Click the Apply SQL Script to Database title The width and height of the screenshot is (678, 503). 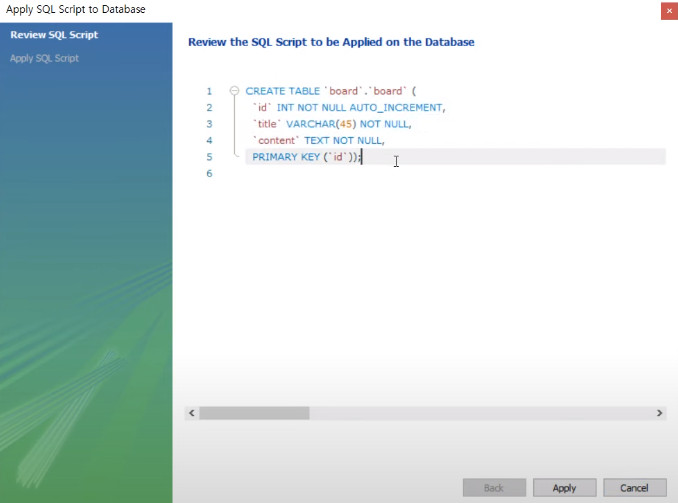pyautogui.click(x=76, y=10)
